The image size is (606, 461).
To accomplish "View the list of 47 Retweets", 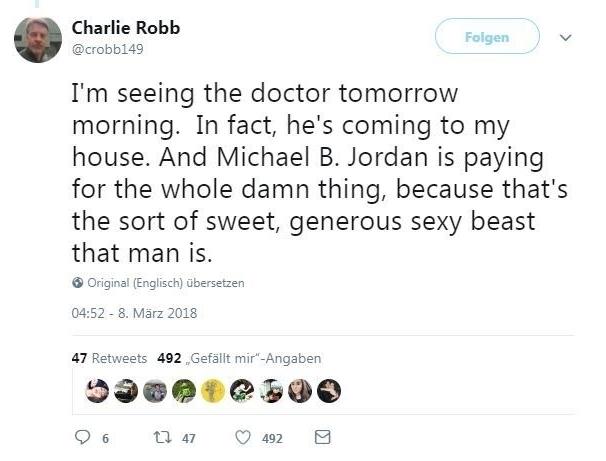I will 109,358.
